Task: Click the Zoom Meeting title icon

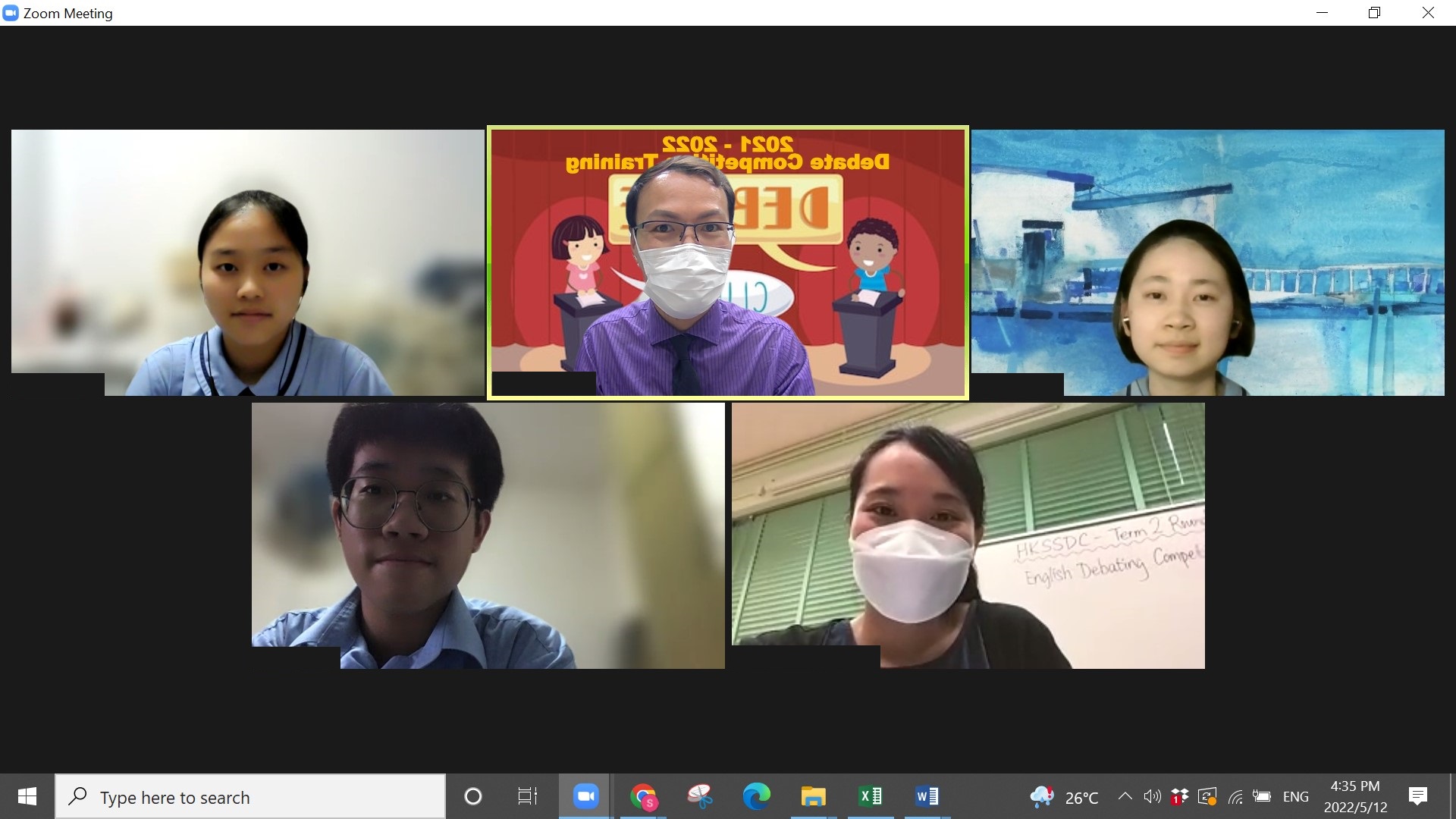Action: 11,13
